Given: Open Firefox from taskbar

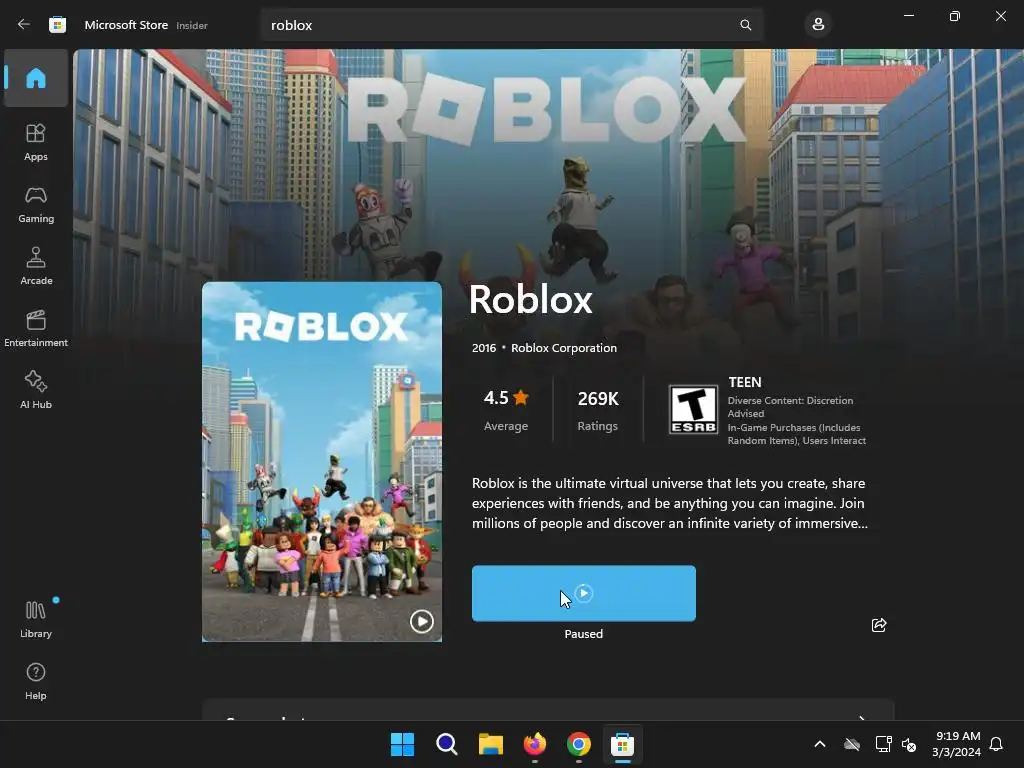Looking at the screenshot, I should [x=535, y=744].
